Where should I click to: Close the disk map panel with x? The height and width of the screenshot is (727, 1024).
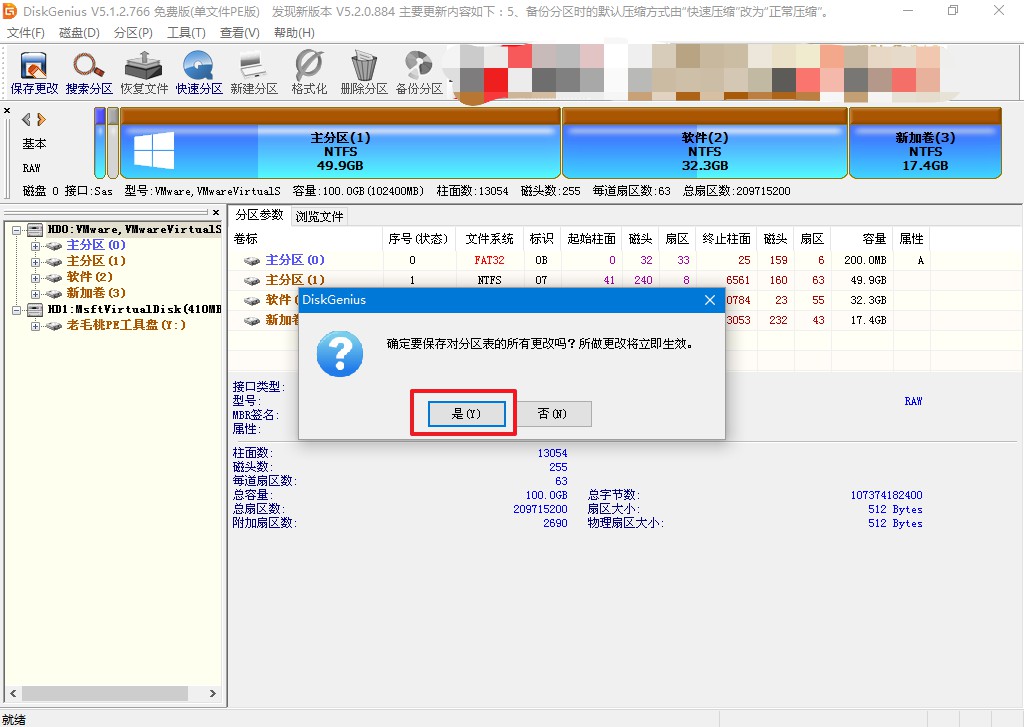pos(7,110)
